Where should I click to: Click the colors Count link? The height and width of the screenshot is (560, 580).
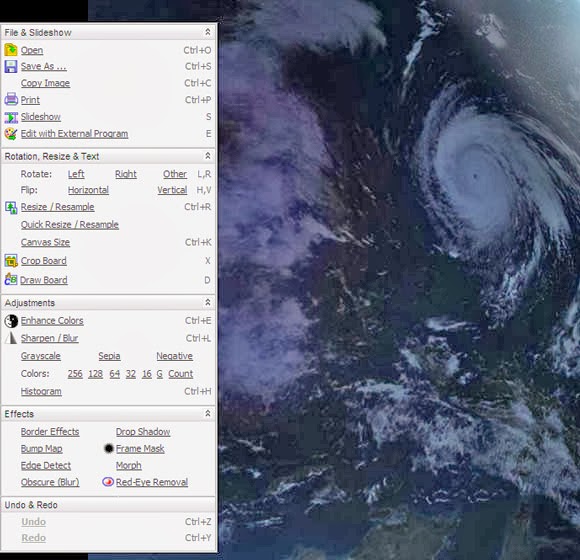[181, 374]
